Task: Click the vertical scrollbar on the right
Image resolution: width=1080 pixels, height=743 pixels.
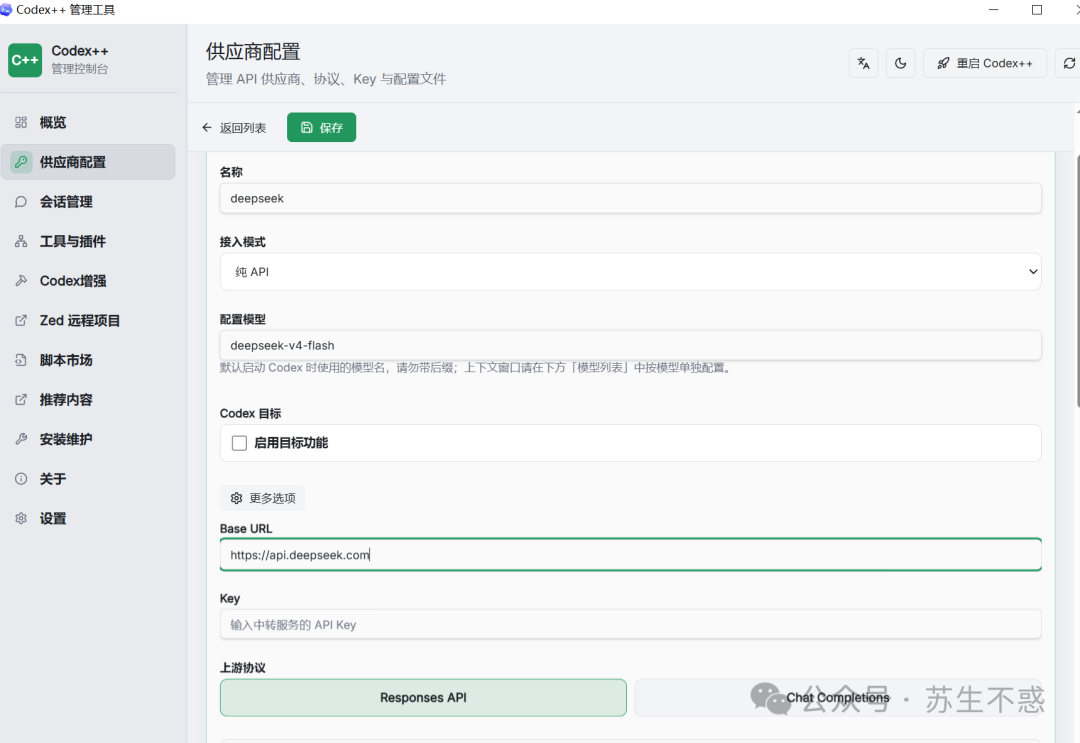Action: click(1078, 281)
